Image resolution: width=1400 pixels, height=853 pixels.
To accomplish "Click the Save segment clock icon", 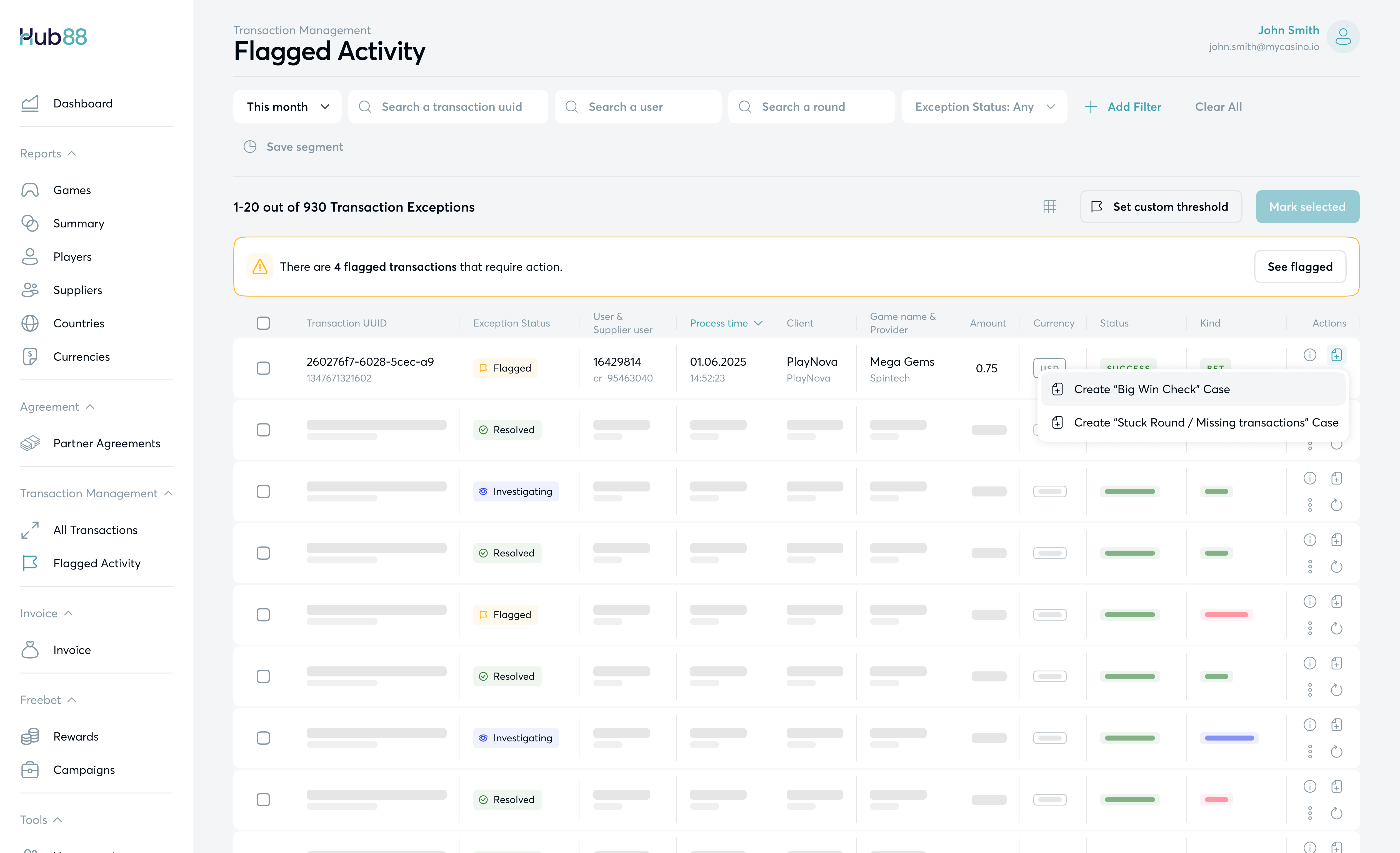I will [250, 147].
